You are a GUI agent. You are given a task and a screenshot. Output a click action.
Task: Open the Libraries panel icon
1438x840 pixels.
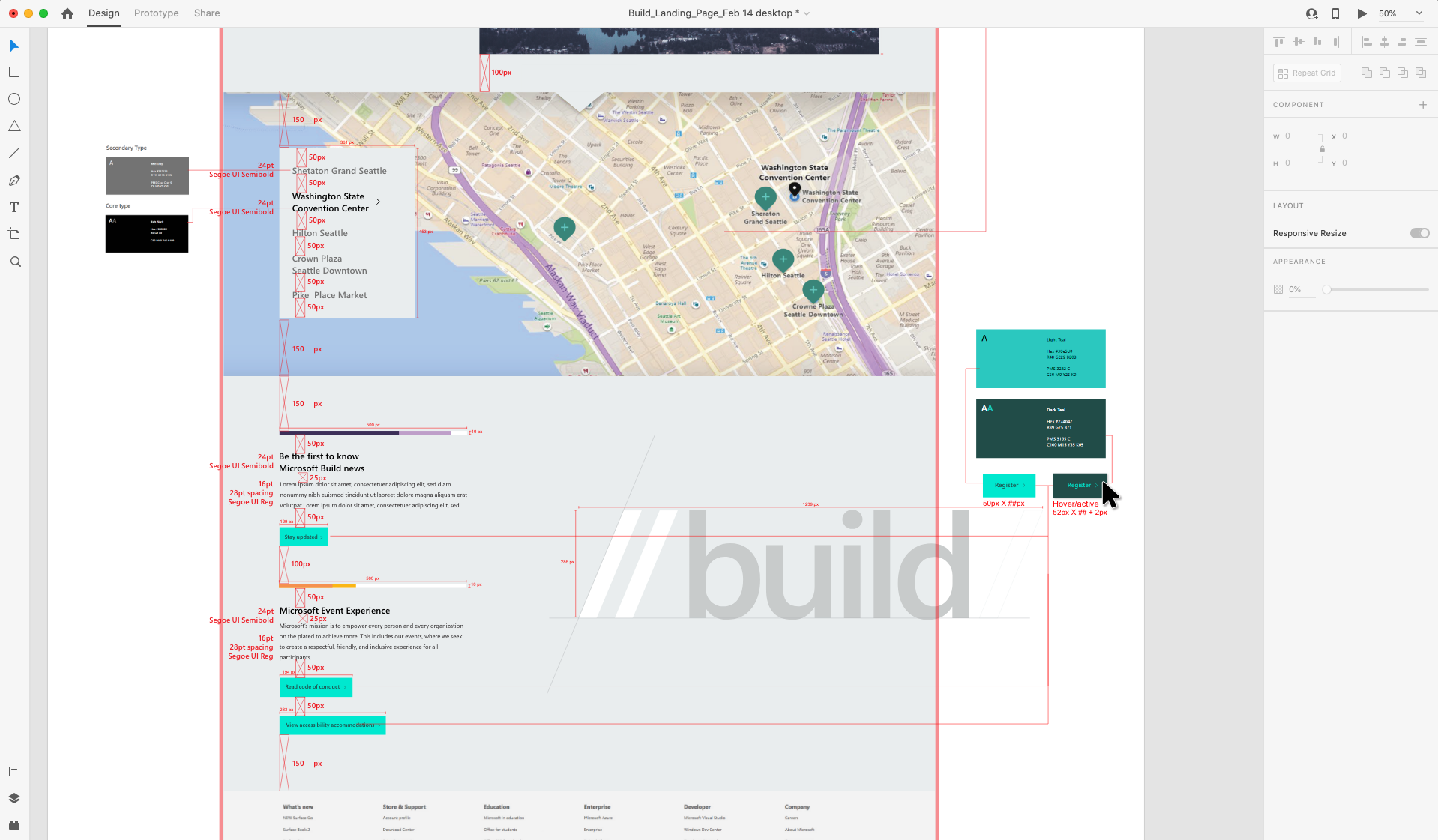point(14,771)
